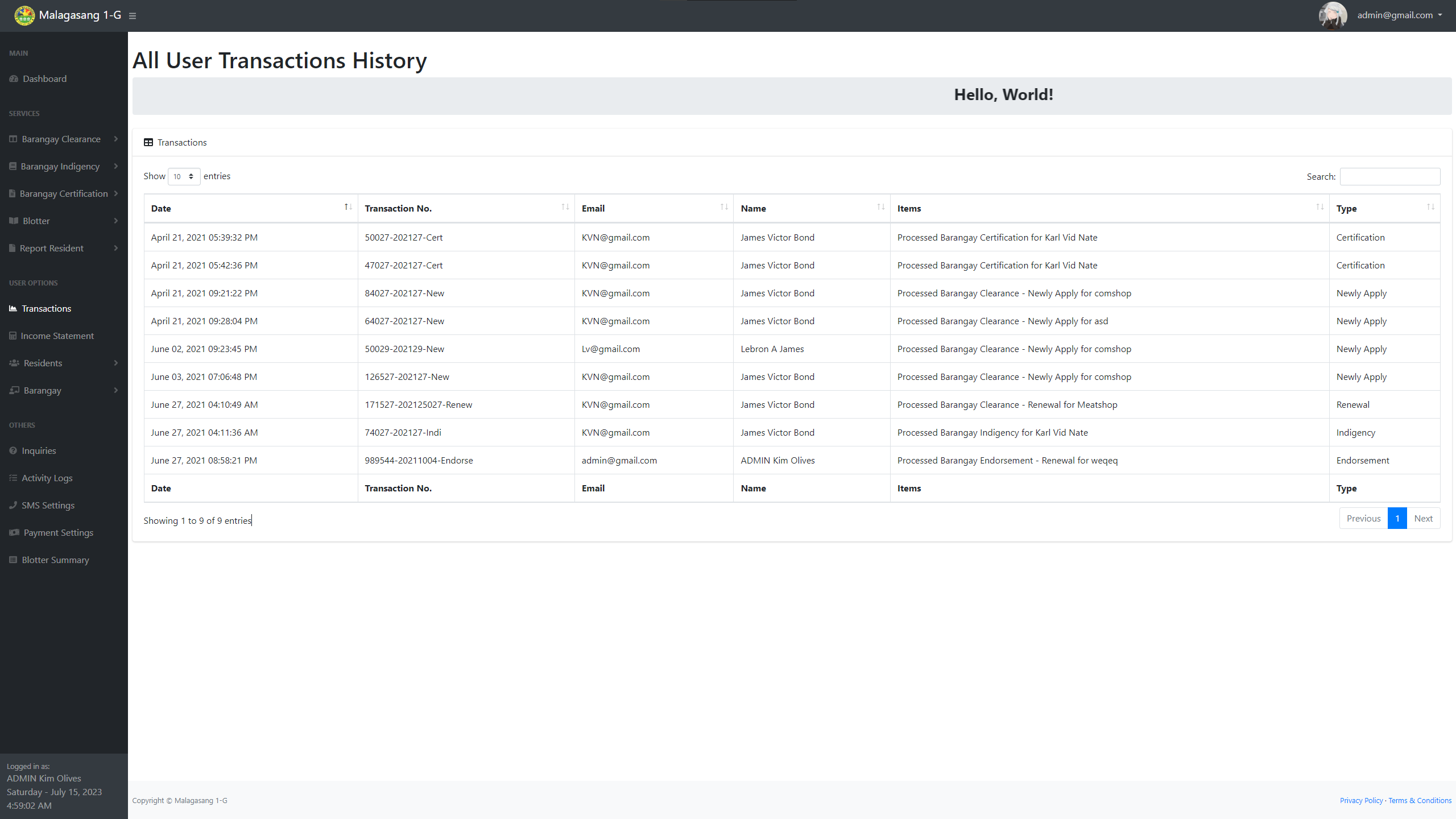Screen dimensions: 1456x819
Task: Open SMS Settings
Action: pyautogui.click(x=48, y=505)
